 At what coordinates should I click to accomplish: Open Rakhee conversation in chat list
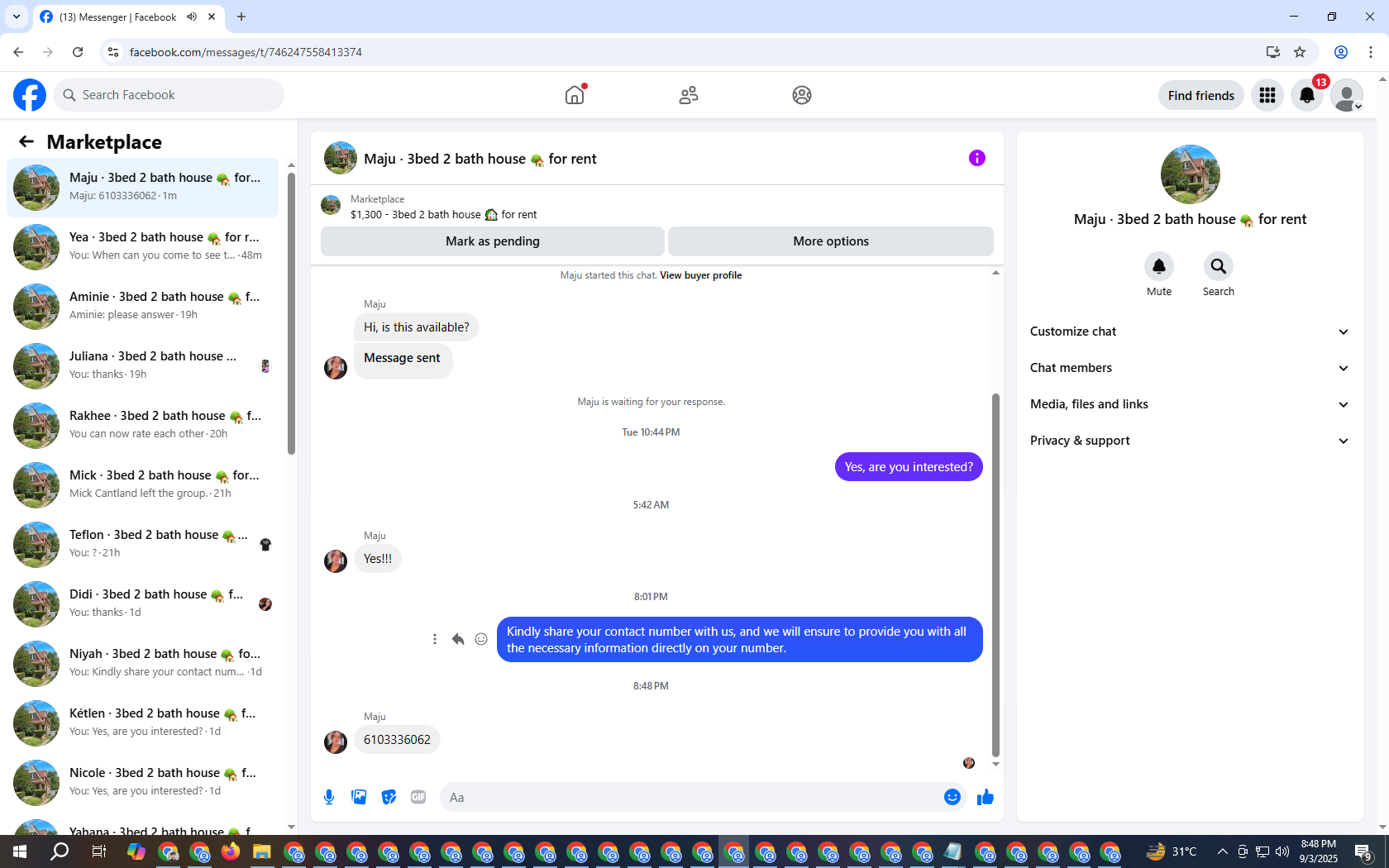[142, 426]
